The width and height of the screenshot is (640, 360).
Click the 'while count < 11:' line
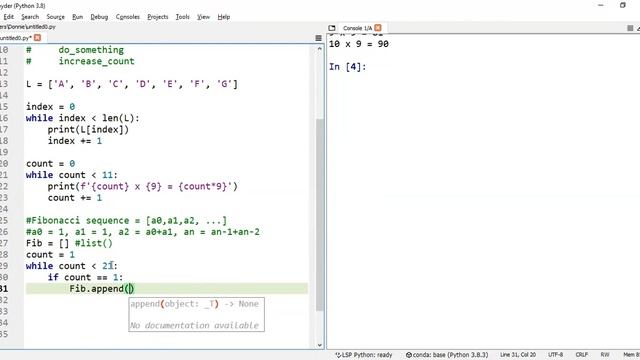[x=71, y=175]
